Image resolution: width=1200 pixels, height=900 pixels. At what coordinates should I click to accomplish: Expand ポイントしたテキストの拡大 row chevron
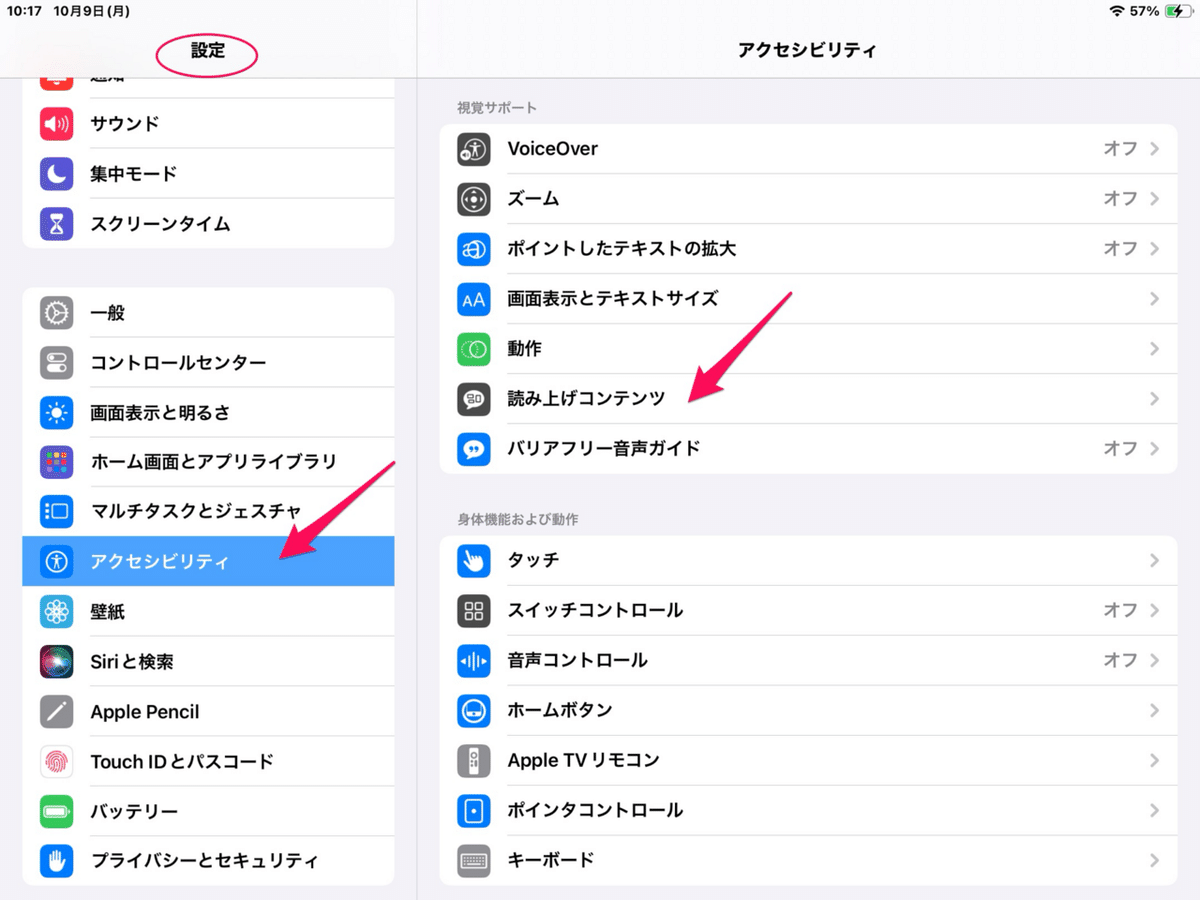[x=1155, y=249]
